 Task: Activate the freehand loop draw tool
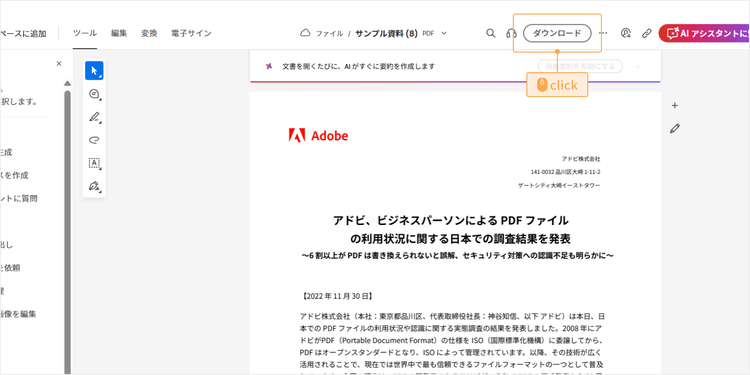pyautogui.click(x=94, y=140)
